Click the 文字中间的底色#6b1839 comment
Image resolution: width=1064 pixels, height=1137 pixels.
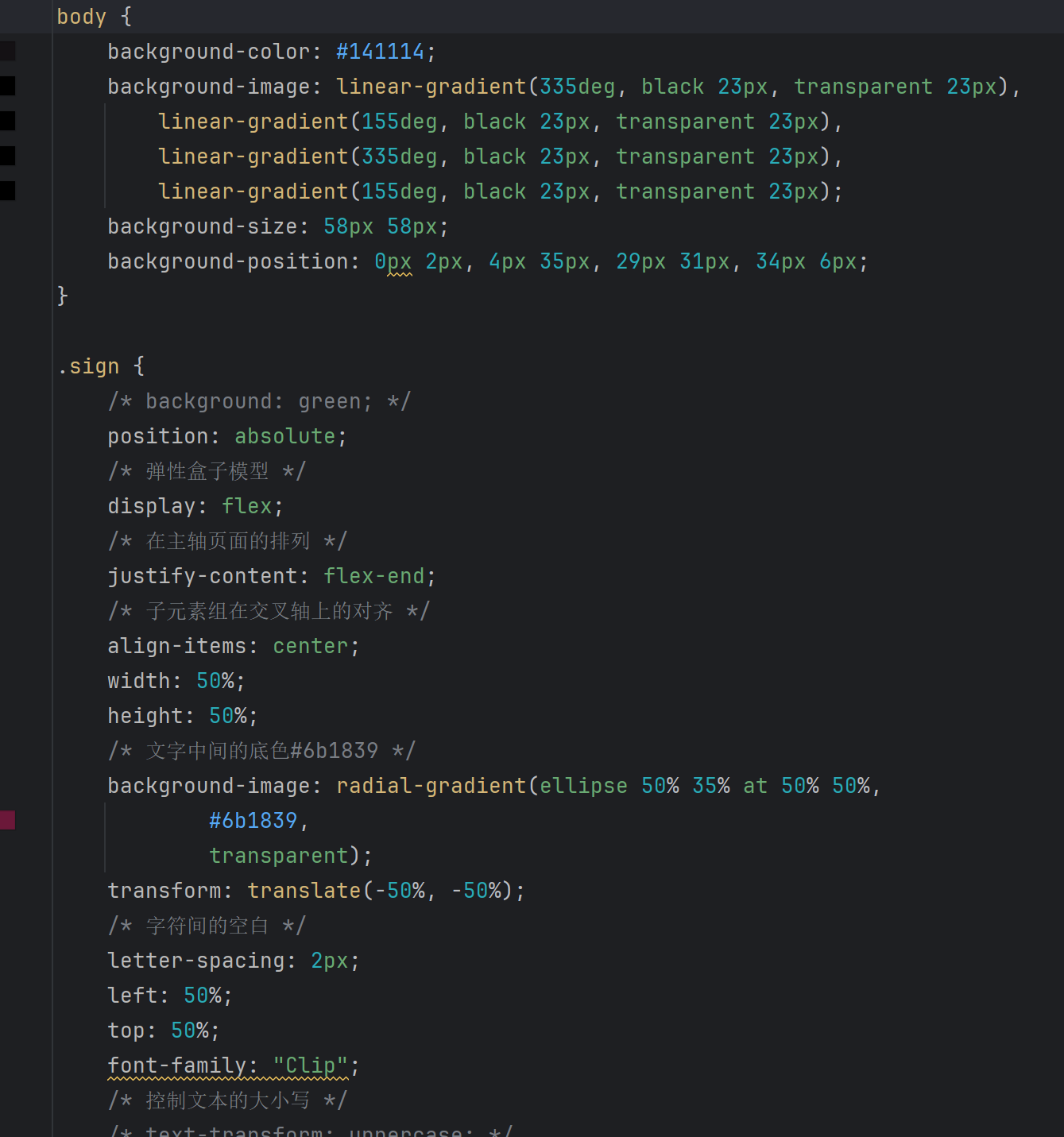click(261, 751)
